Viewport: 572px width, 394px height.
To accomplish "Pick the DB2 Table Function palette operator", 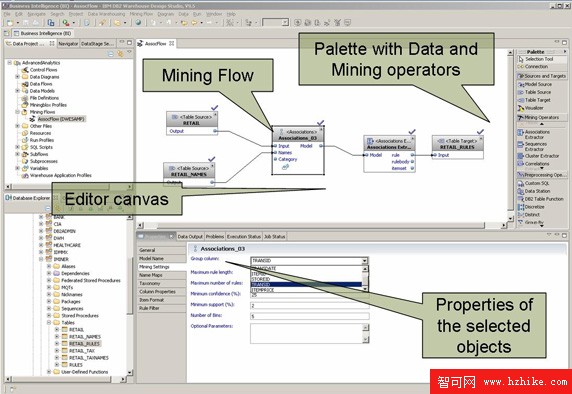I will pos(542,199).
